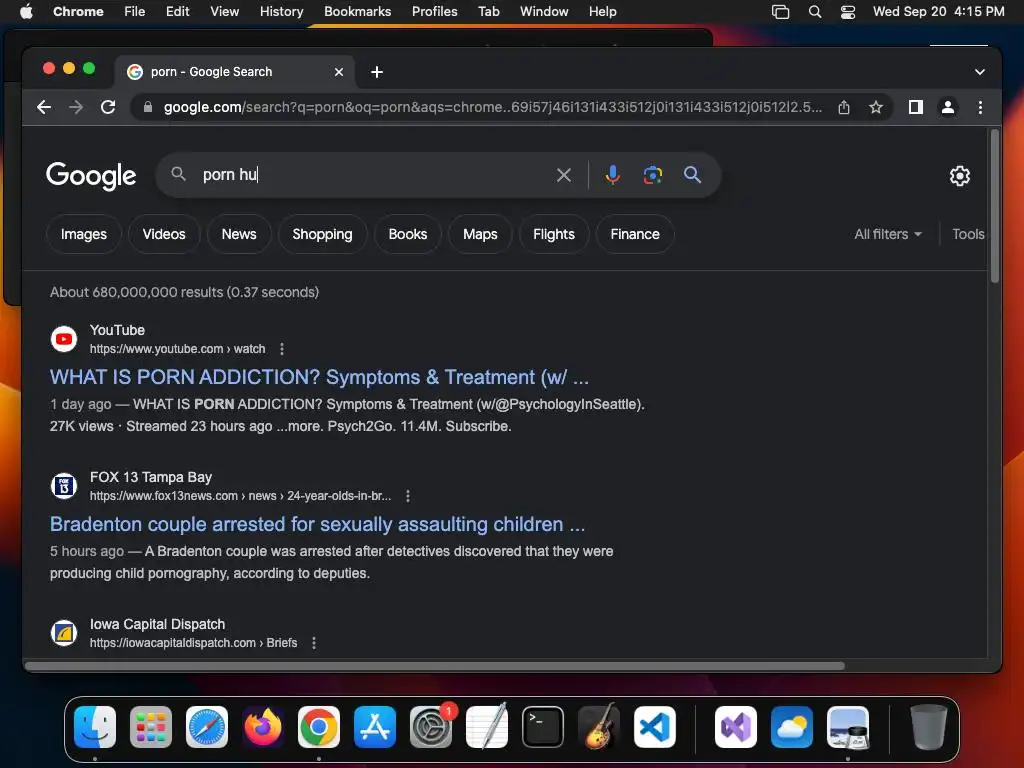1024x768 pixels.
Task: Filter results by Finance
Action: (x=635, y=234)
